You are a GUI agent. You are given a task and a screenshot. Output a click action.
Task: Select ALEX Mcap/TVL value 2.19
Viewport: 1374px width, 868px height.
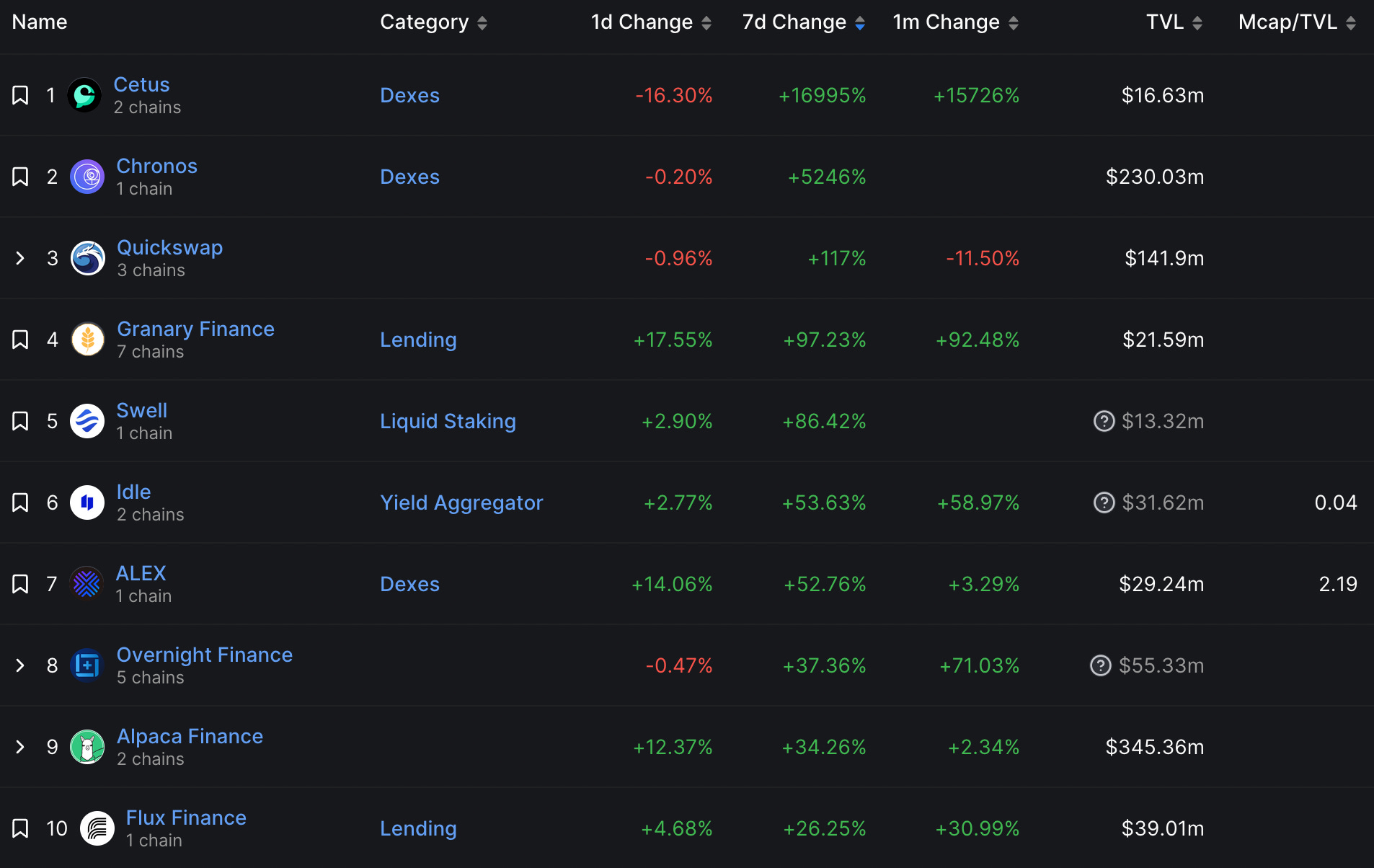(1338, 584)
